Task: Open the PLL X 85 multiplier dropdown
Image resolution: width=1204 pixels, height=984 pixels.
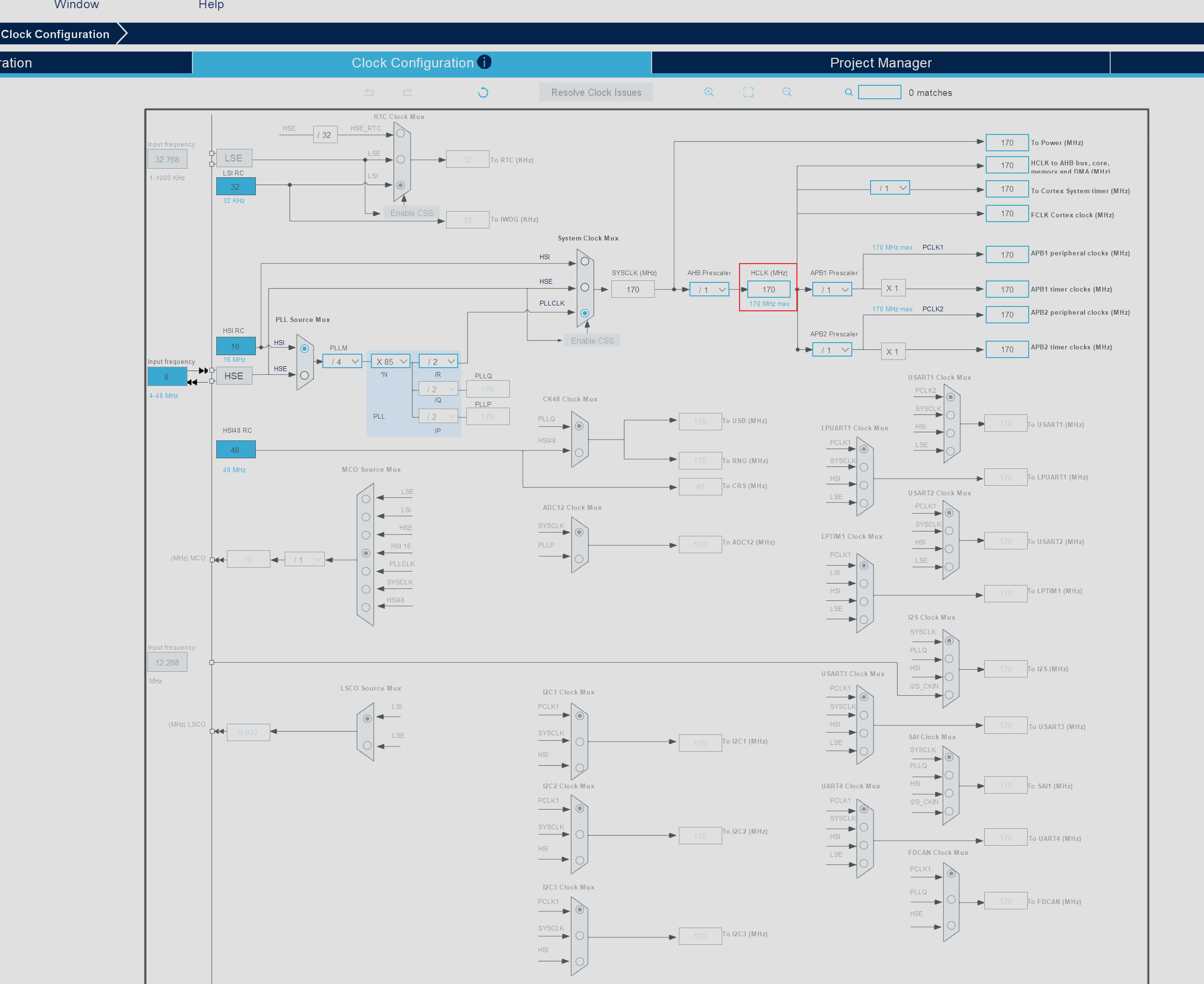Action: point(390,361)
